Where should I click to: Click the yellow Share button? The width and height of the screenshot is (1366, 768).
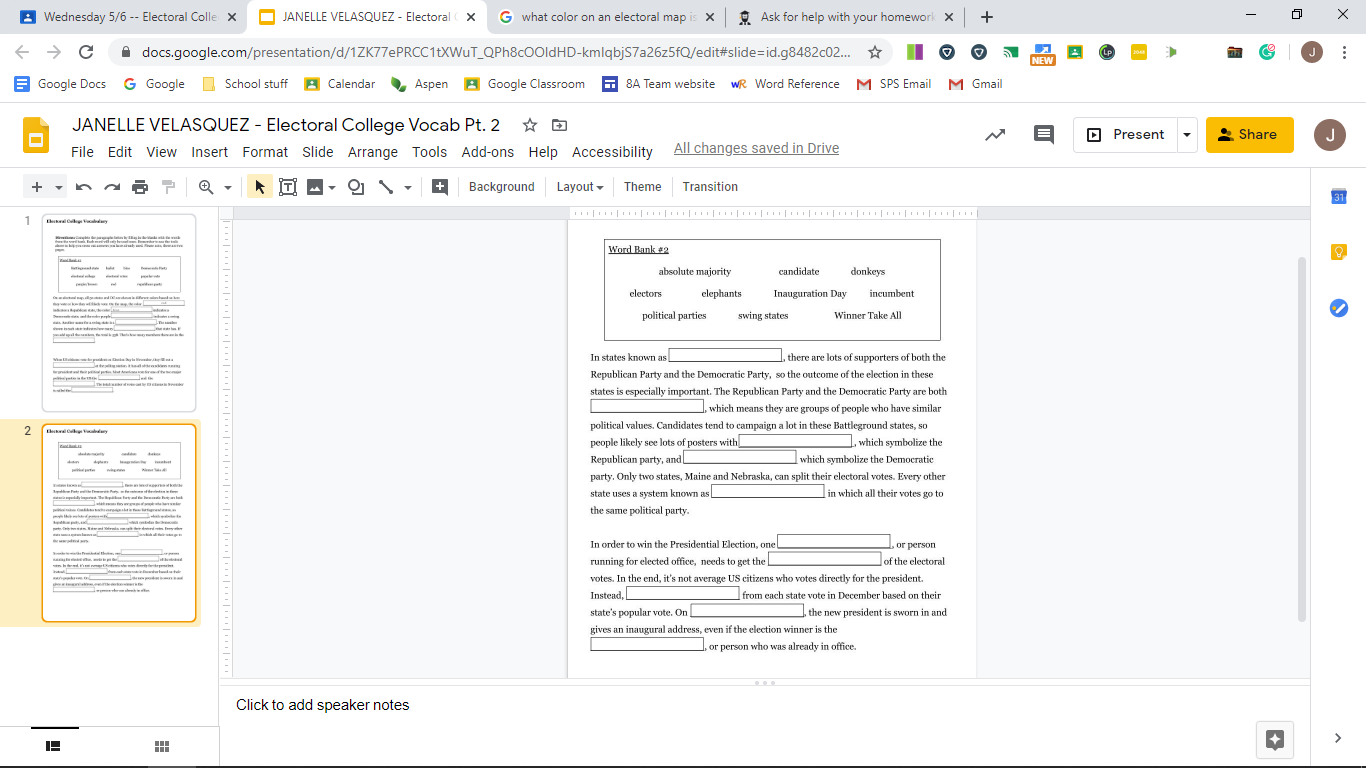[x=1249, y=135]
